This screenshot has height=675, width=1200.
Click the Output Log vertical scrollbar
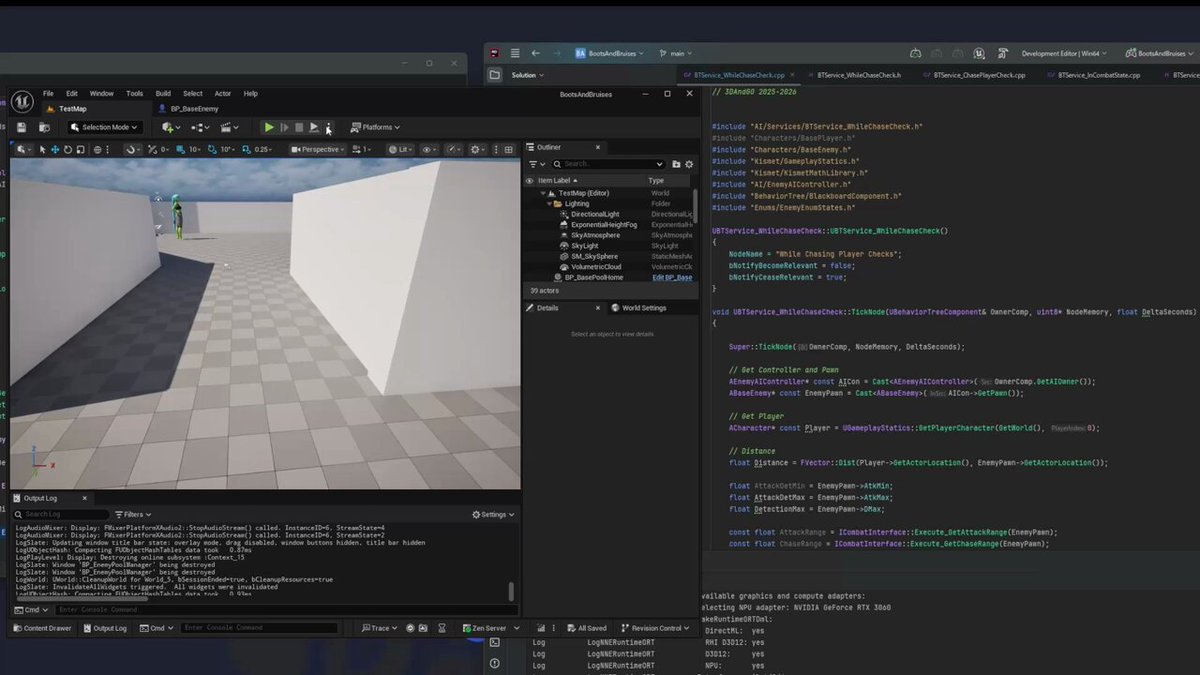511,590
